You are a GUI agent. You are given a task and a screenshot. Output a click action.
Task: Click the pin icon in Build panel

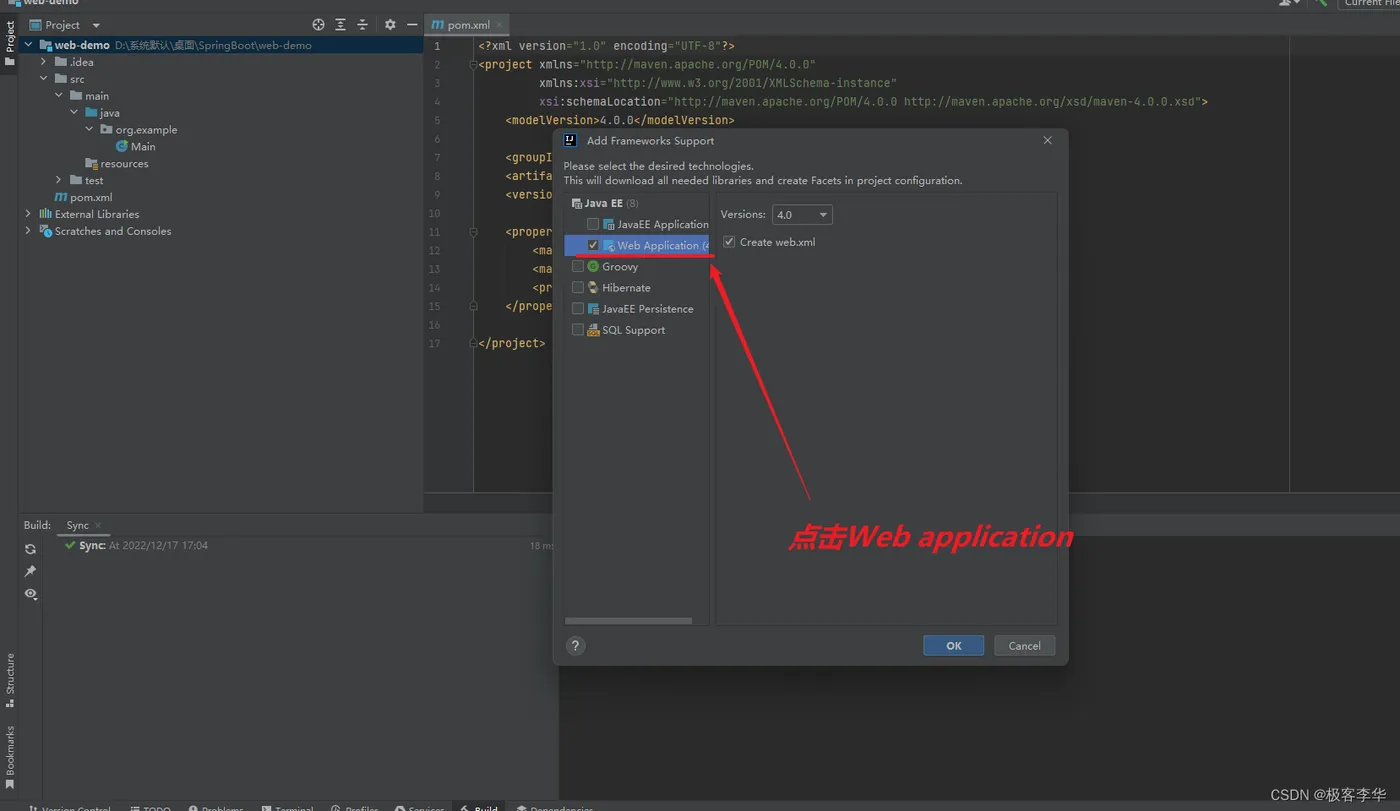tap(30, 571)
